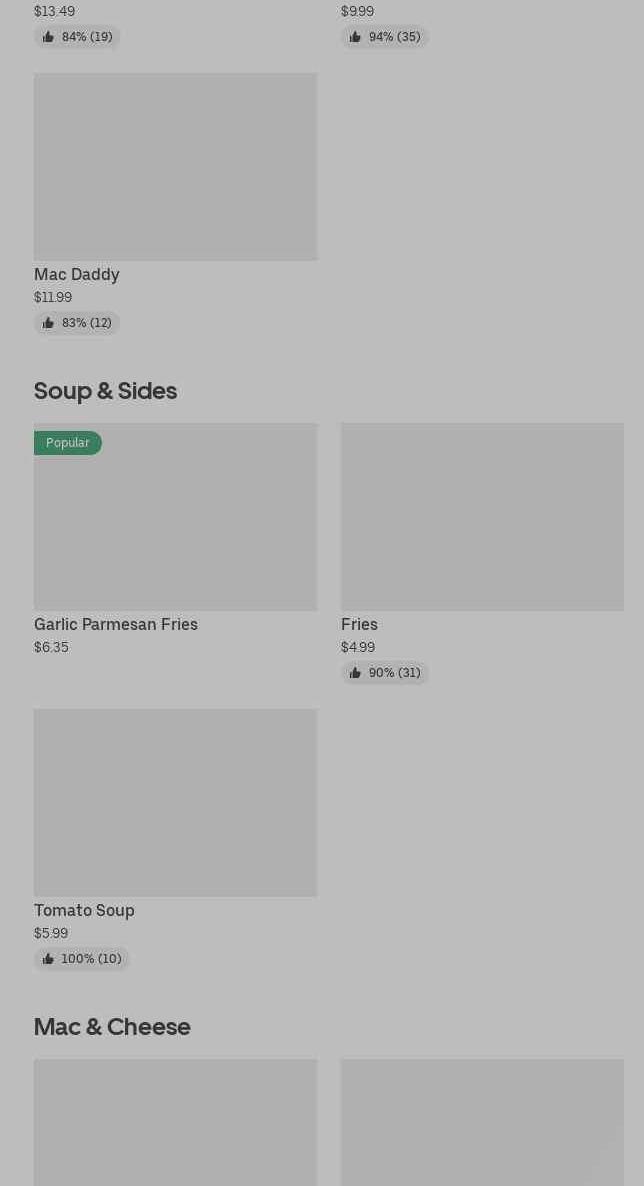Select the Fries item photo

pyautogui.click(x=482, y=516)
